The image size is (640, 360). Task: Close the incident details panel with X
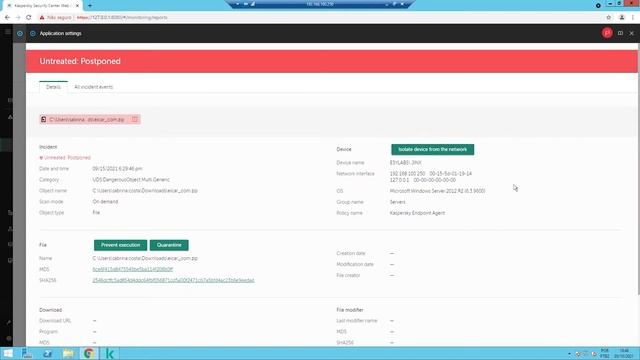point(631,33)
